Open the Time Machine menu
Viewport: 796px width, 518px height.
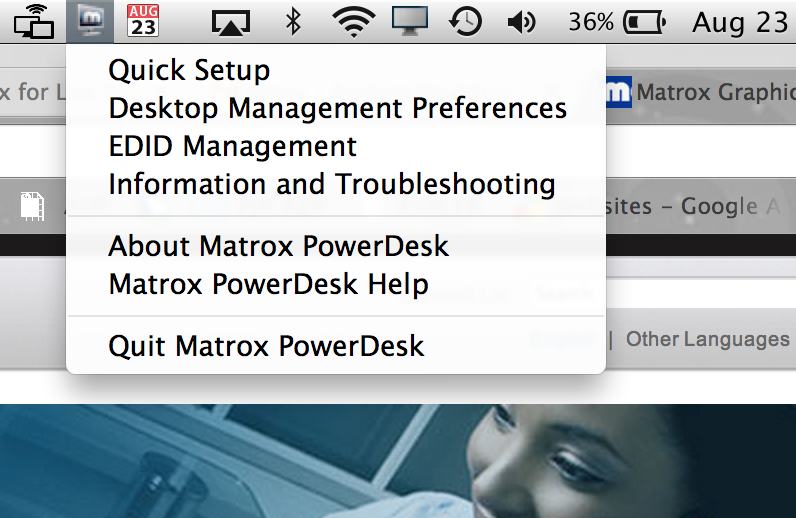(x=465, y=21)
